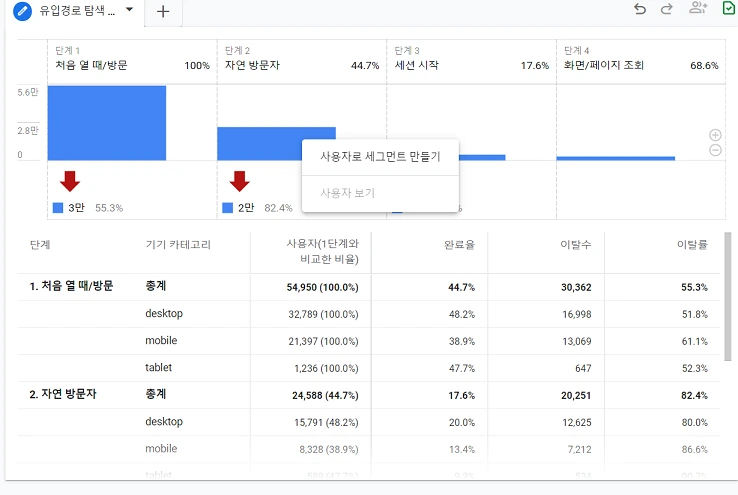
Task: Click step 2 header '자연 방문자'
Action: 252,65
